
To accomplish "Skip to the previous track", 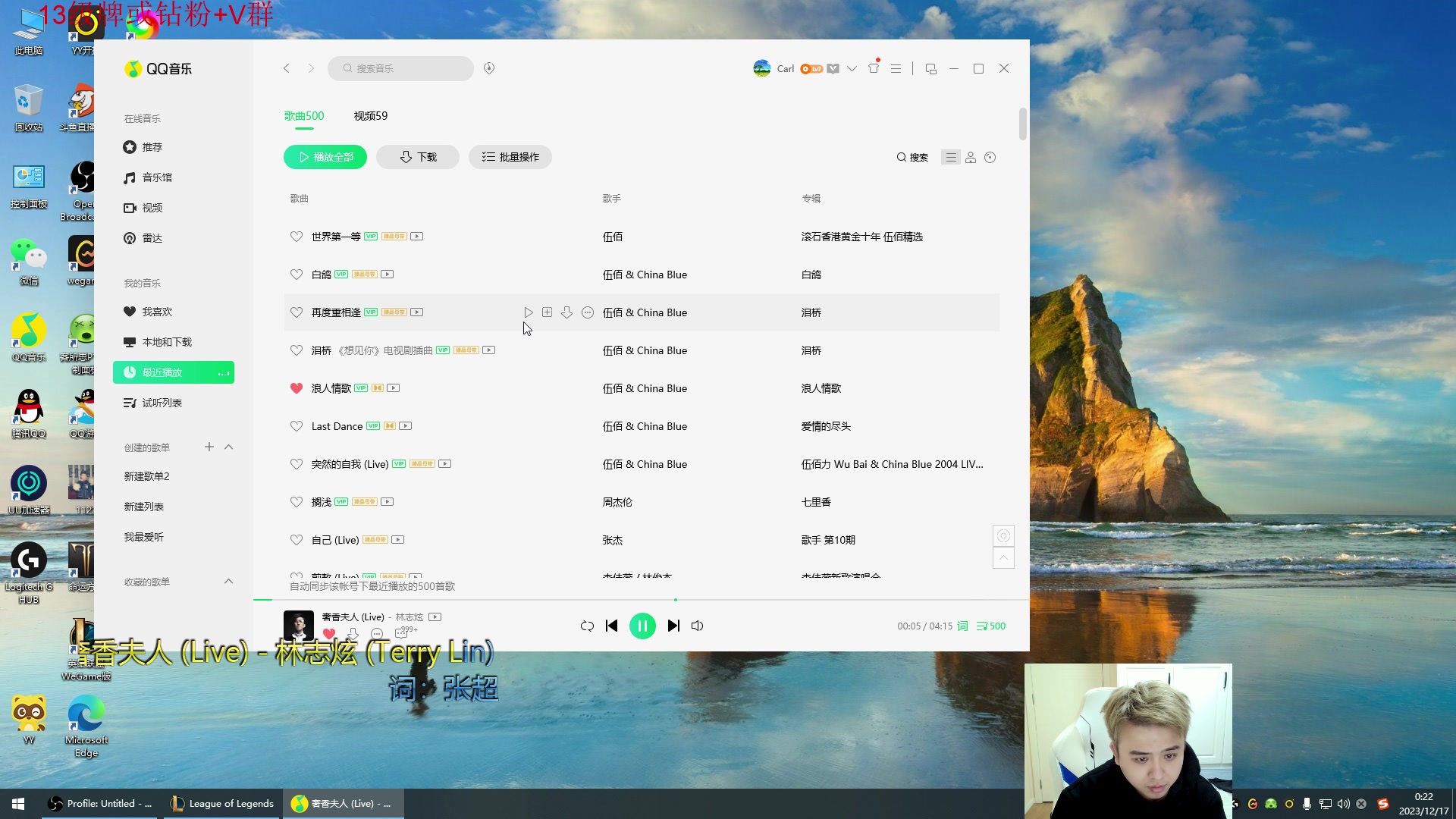I will click(x=612, y=626).
